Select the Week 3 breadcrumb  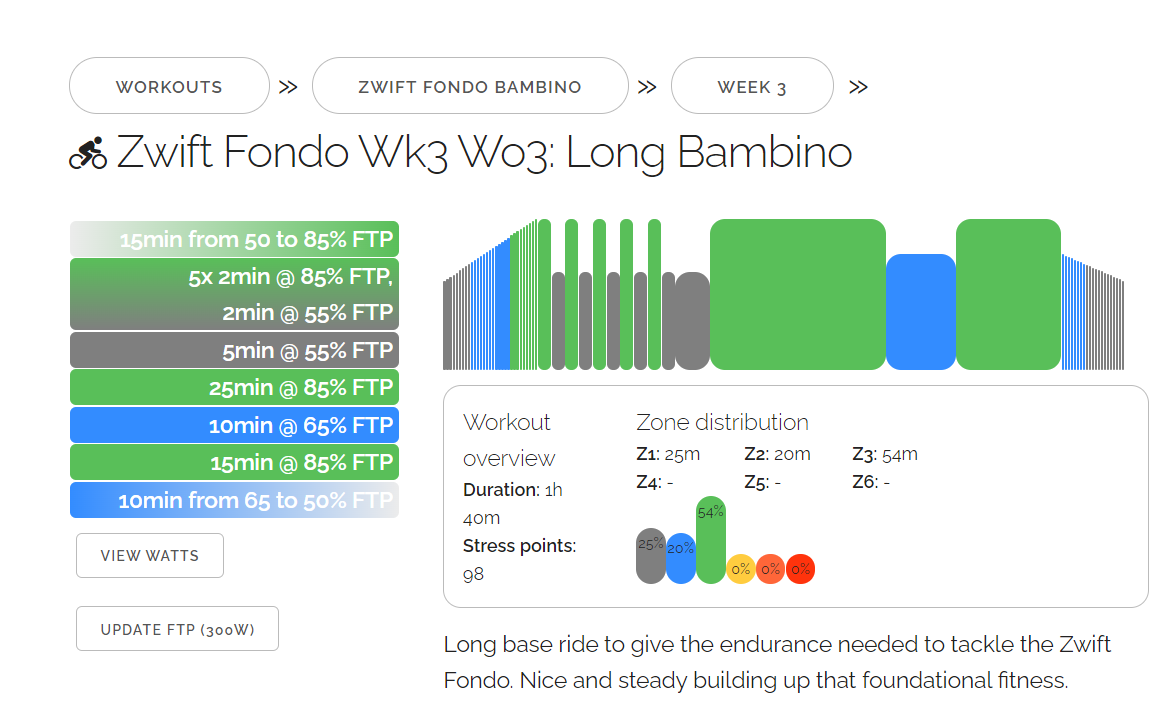point(752,86)
